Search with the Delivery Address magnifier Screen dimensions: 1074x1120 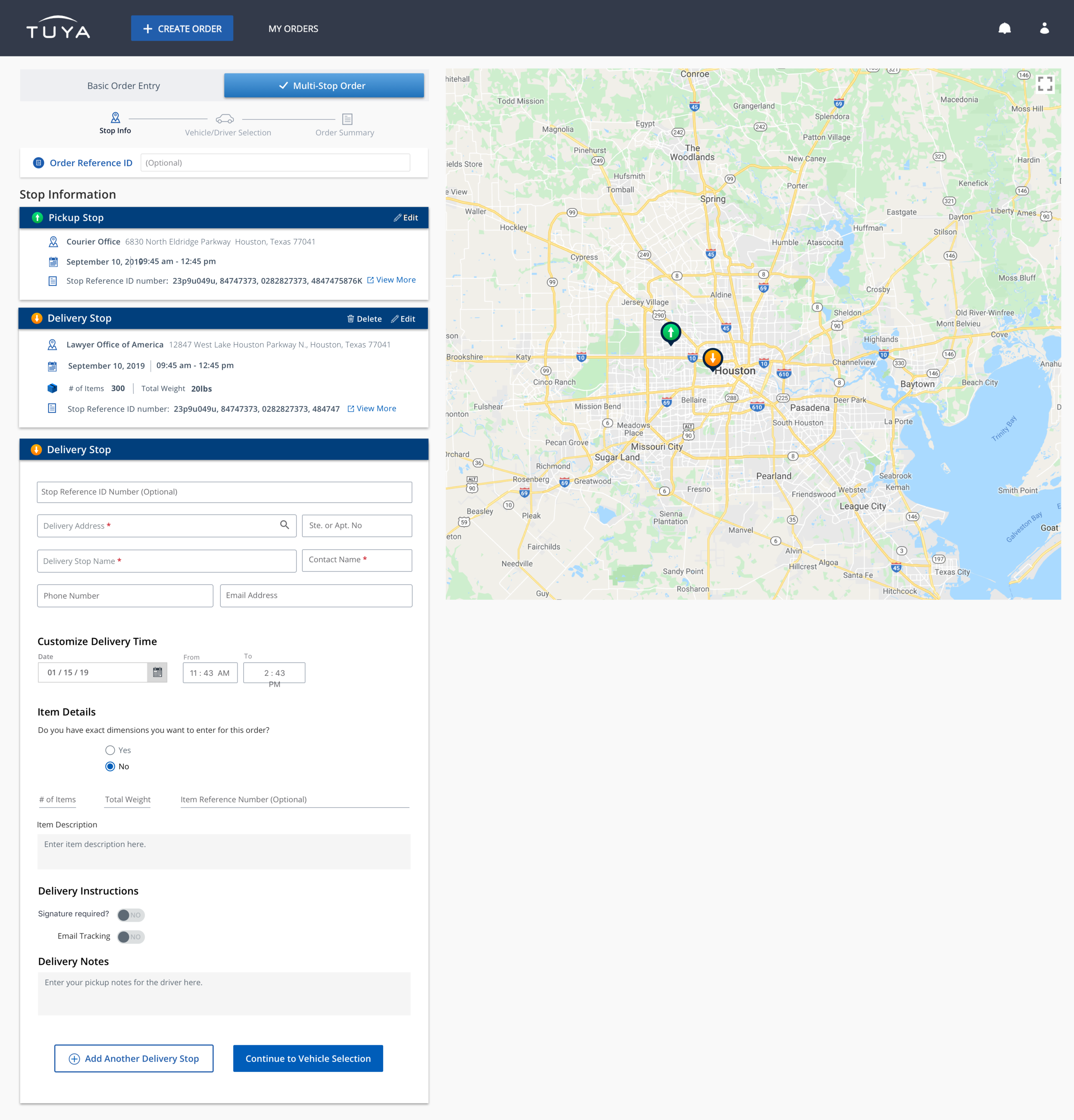(x=284, y=525)
